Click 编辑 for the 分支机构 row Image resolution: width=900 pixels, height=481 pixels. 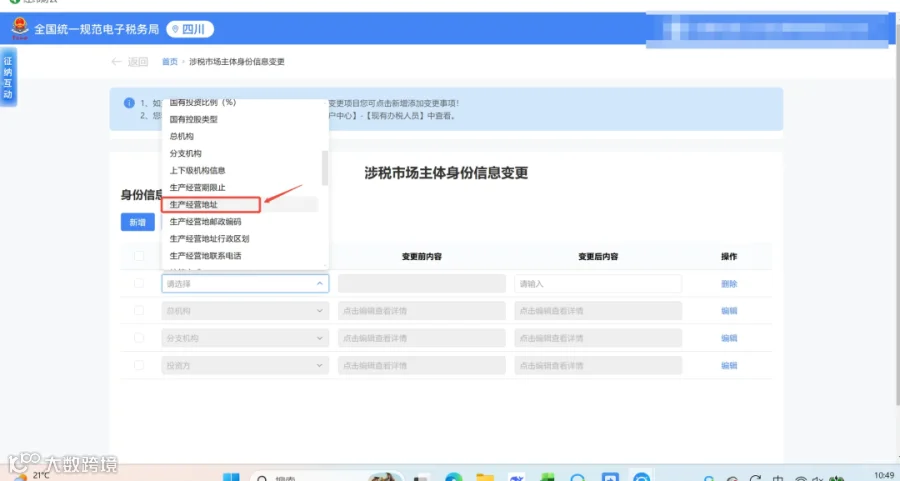729,338
